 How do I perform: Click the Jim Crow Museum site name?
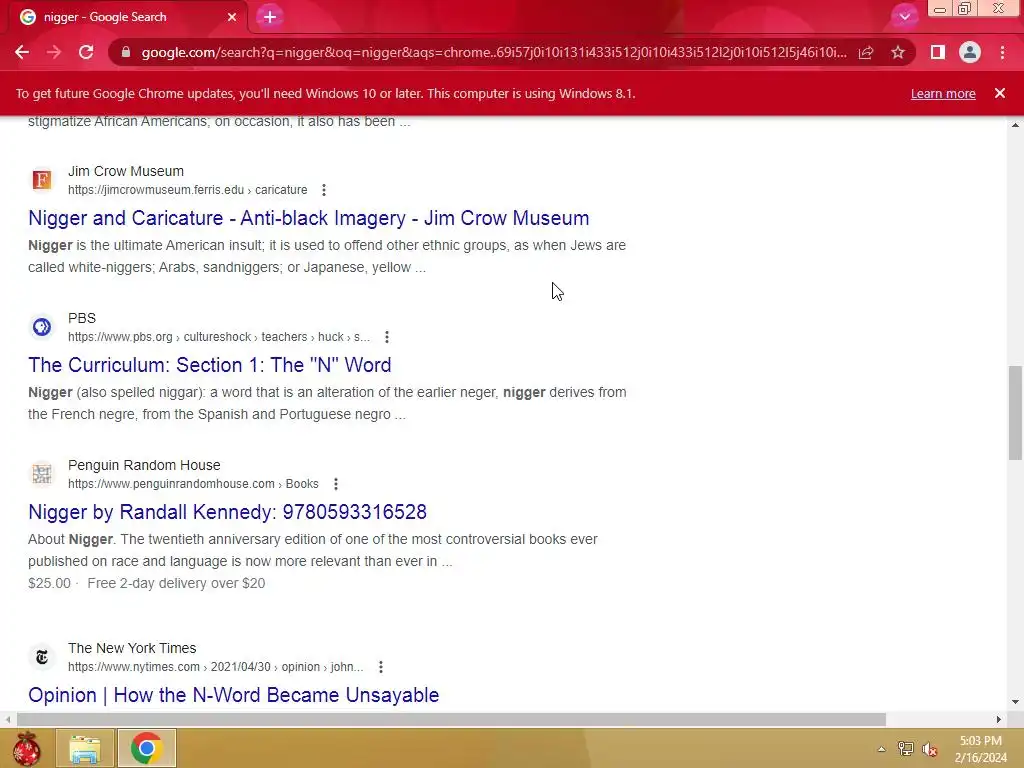(x=125, y=171)
